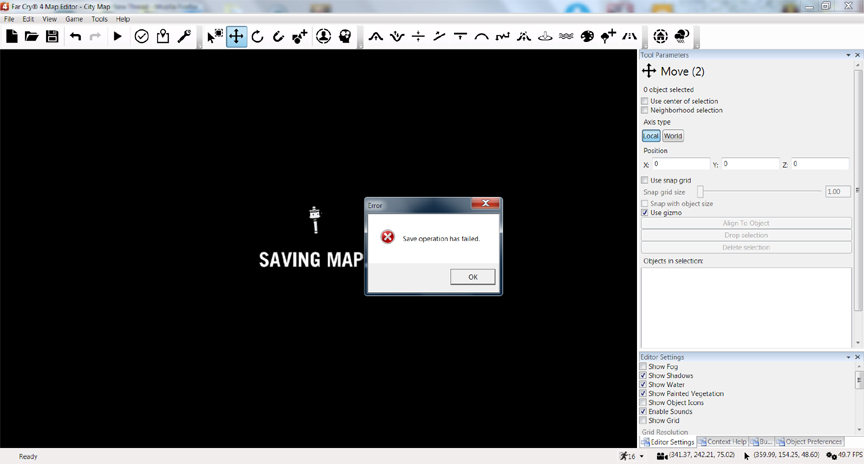Viewport: 864px width, 464px height.
Task: Toggle the Snap with object size checkbox
Action: pyautogui.click(x=645, y=204)
